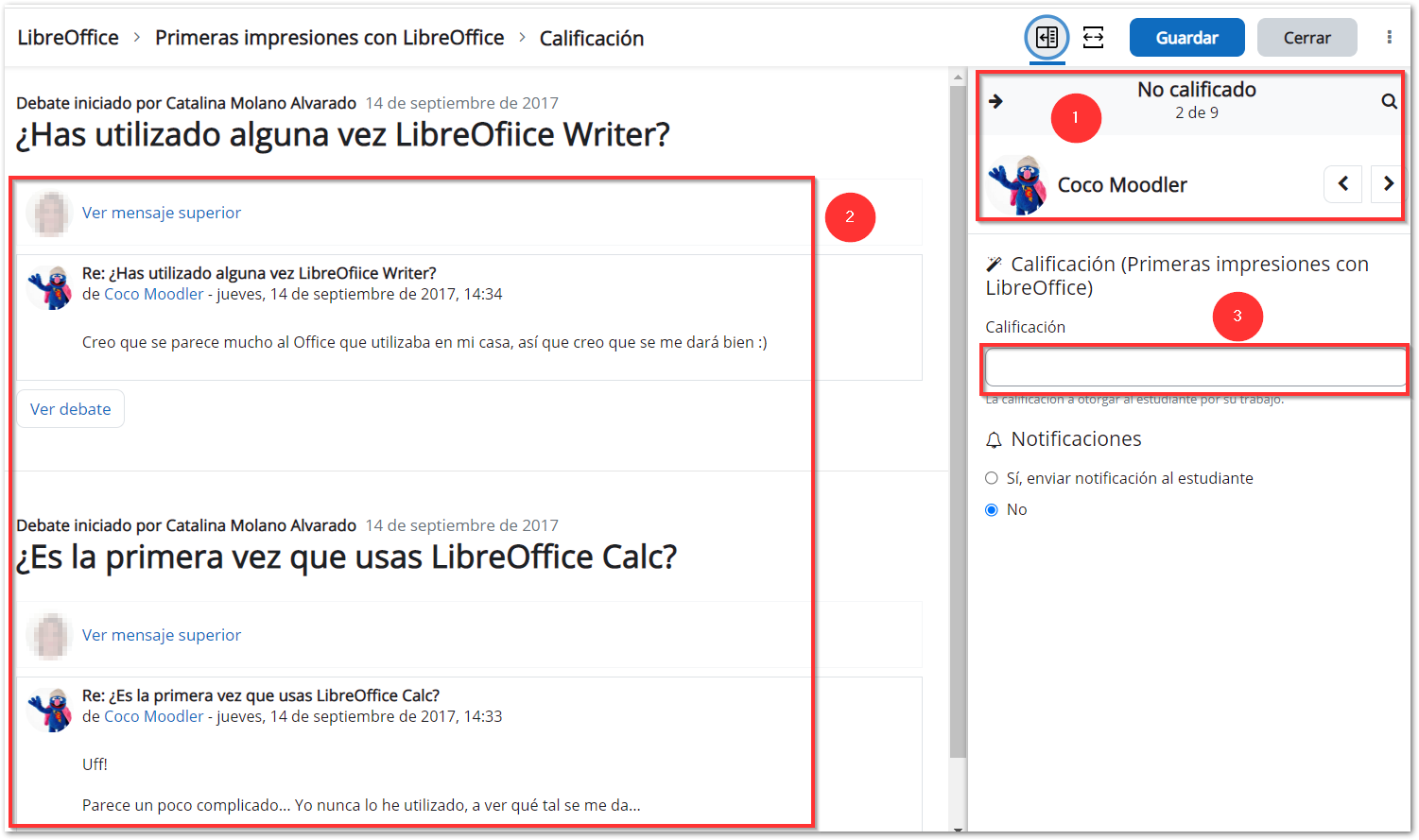This screenshot has height=840, width=1419.
Task: Click the bell icon beside Notificaciones
Action: click(x=994, y=440)
